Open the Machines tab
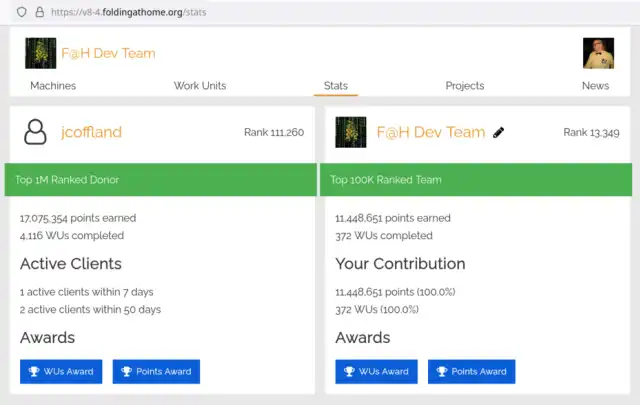Screen dimensions: 640x405 click(x=53, y=86)
